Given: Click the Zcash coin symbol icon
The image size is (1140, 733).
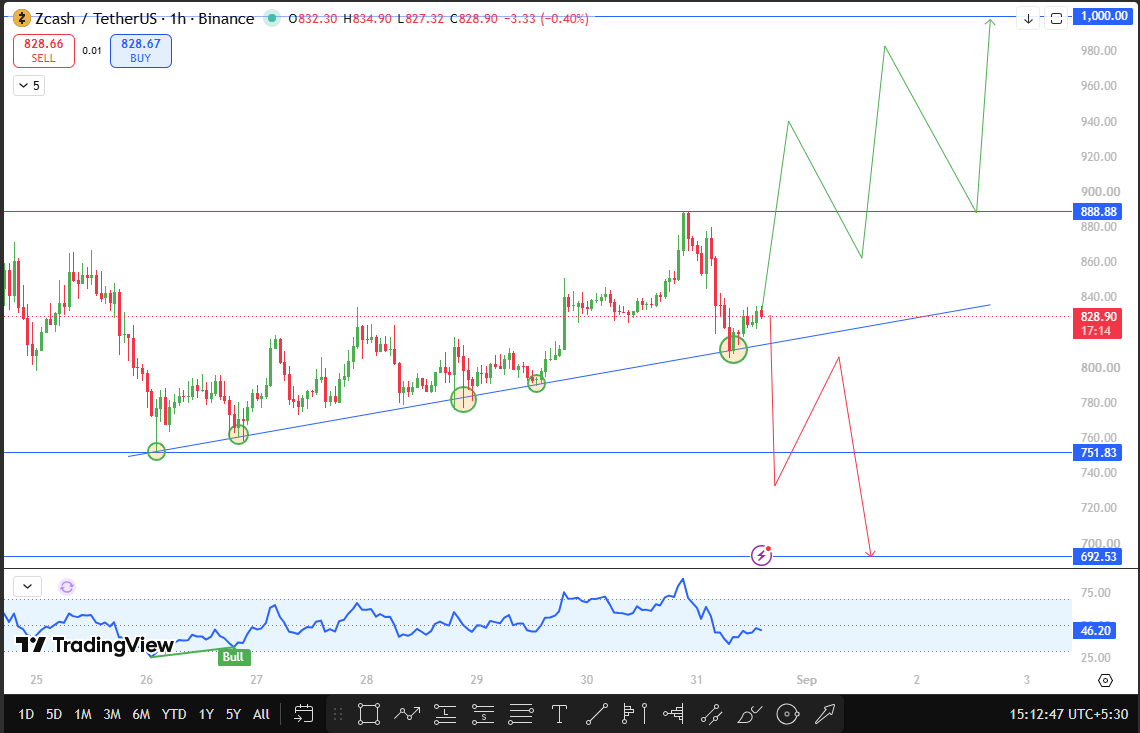Looking at the screenshot, I should (22, 18).
